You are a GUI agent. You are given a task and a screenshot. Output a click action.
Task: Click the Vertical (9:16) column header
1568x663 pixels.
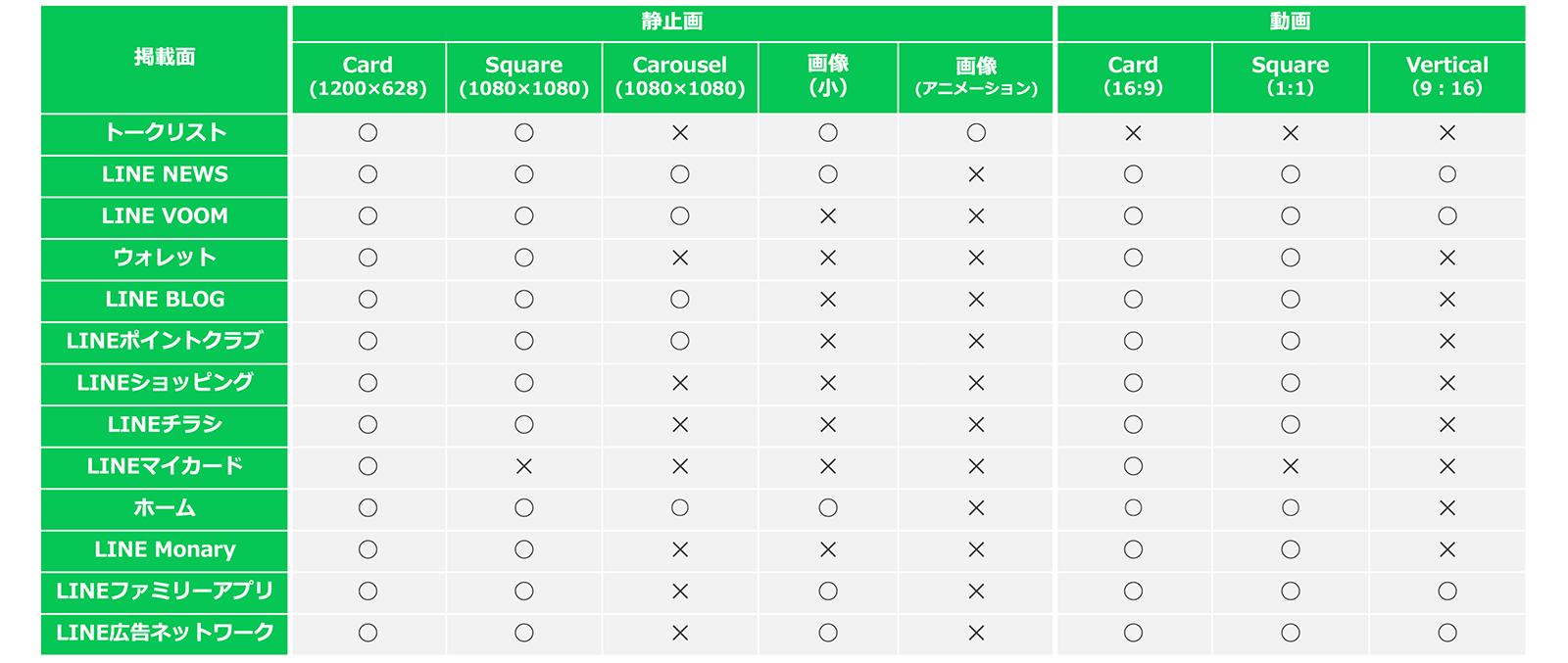[1447, 77]
